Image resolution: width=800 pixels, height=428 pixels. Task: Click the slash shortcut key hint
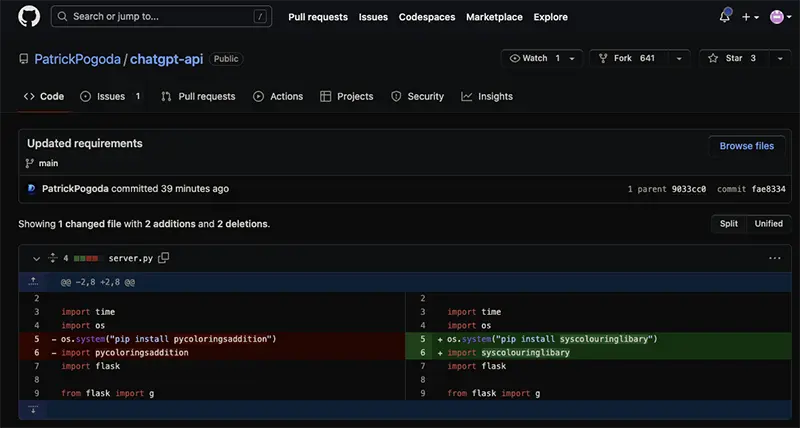click(x=260, y=16)
